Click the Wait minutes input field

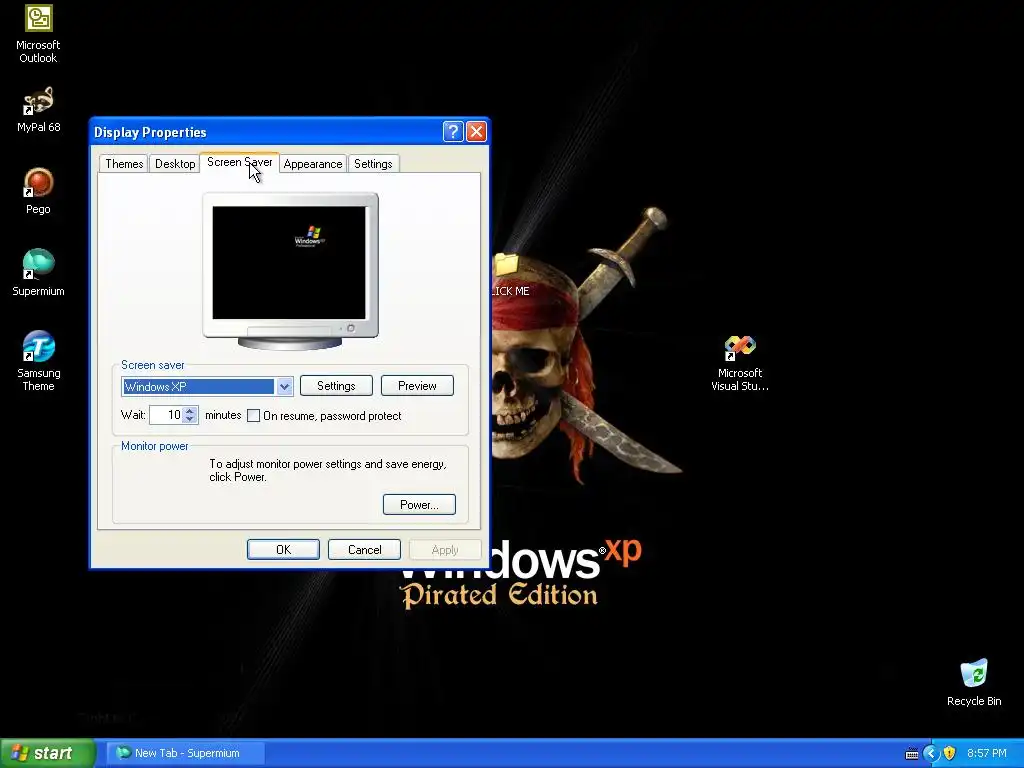tap(166, 415)
